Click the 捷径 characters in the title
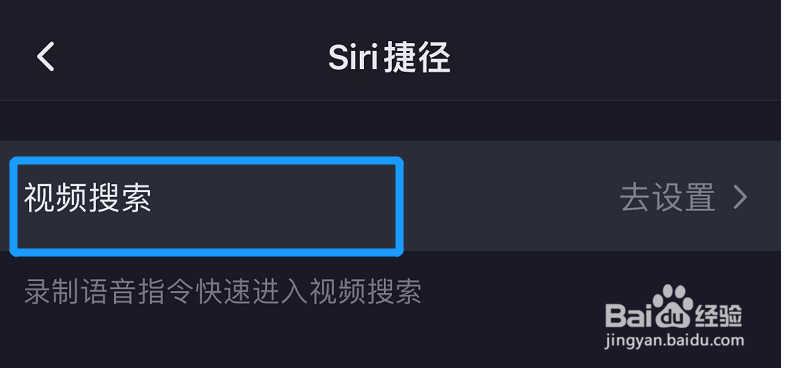Screen dimensions: 789x368 [x=417, y=57]
